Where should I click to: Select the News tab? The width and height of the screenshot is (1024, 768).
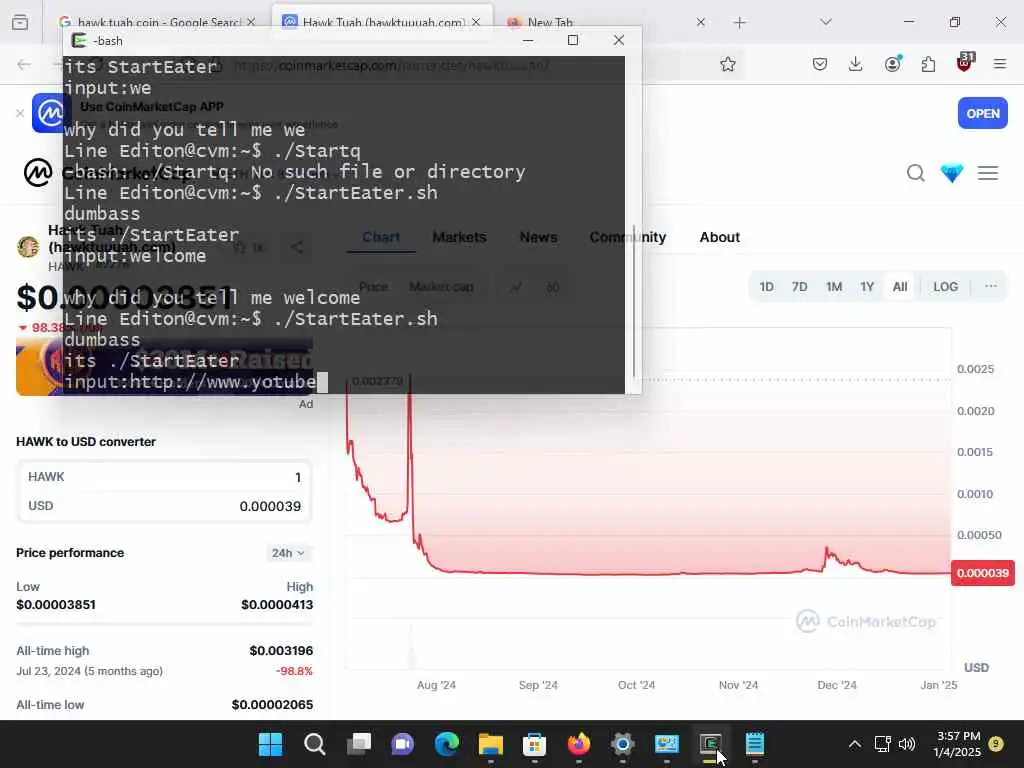coord(538,237)
